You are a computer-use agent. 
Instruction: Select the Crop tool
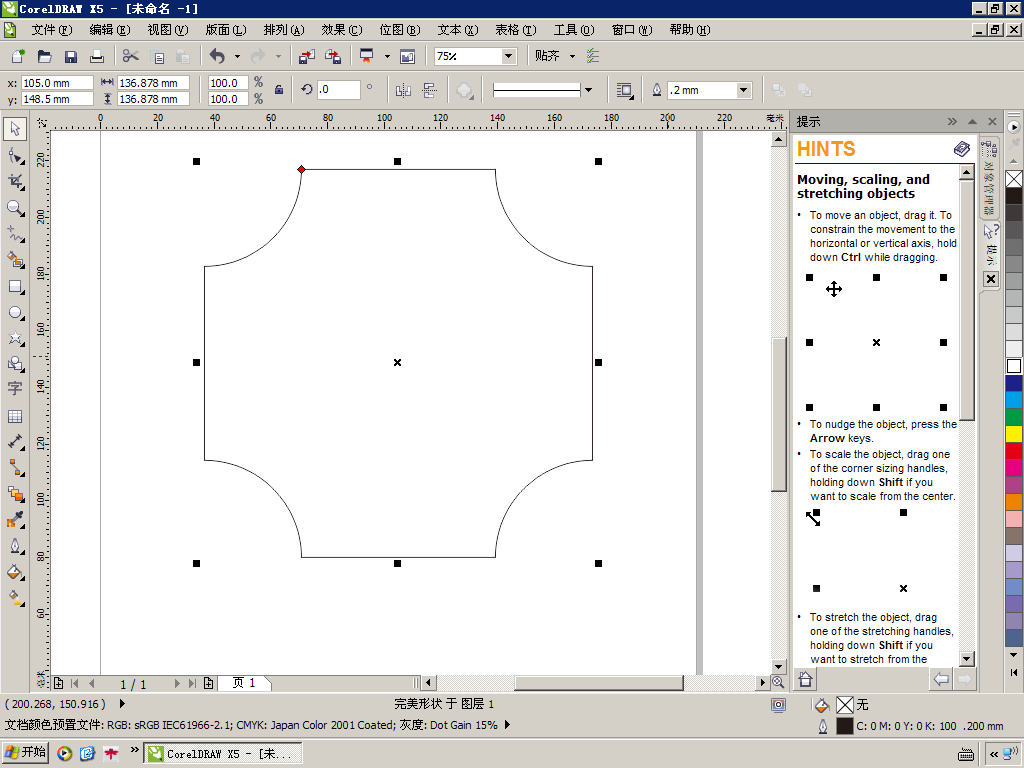[15, 181]
